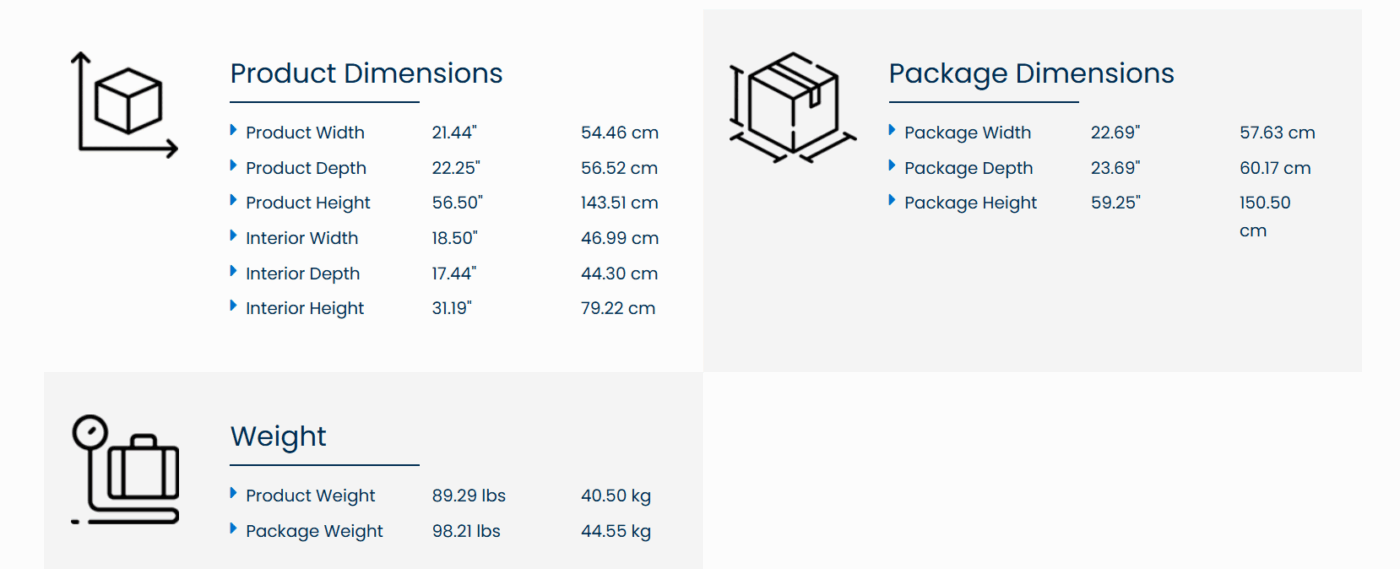Click the arrow beside Interior Height
Viewport: 1400px width, 569px height.
pyautogui.click(x=233, y=306)
